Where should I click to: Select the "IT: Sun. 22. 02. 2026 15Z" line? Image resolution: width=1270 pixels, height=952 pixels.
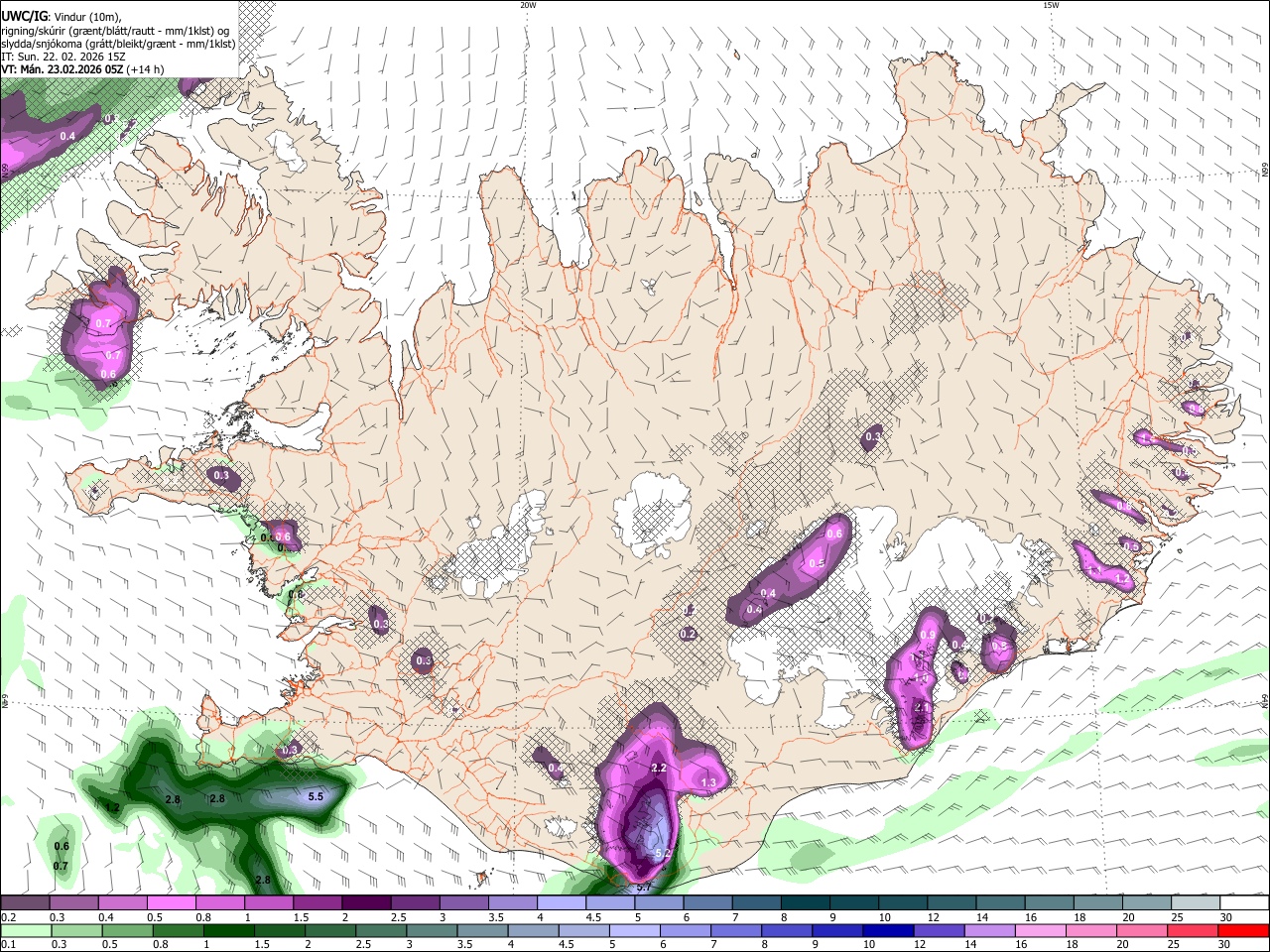point(63,57)
